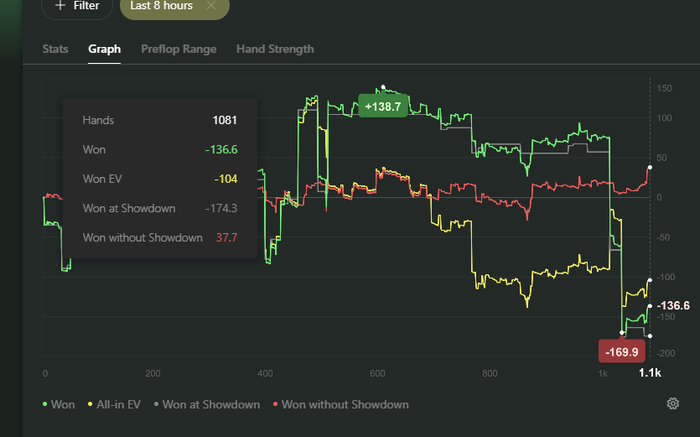
Task: Select the -136.6 end value label
Action: [673, 305]
